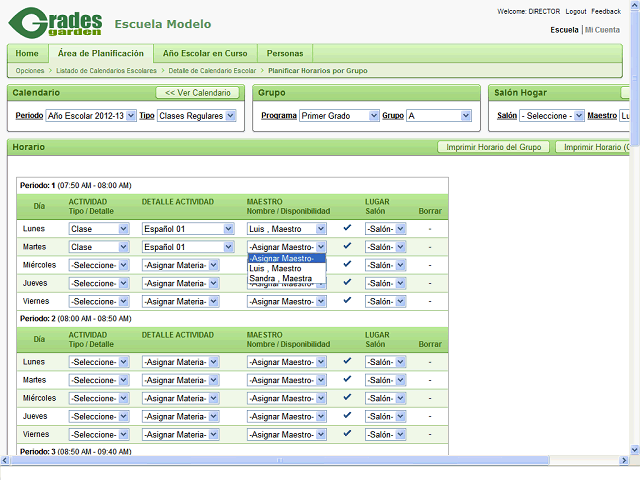Expand the Tipo "Clases Regulares" dropdown

197,116
